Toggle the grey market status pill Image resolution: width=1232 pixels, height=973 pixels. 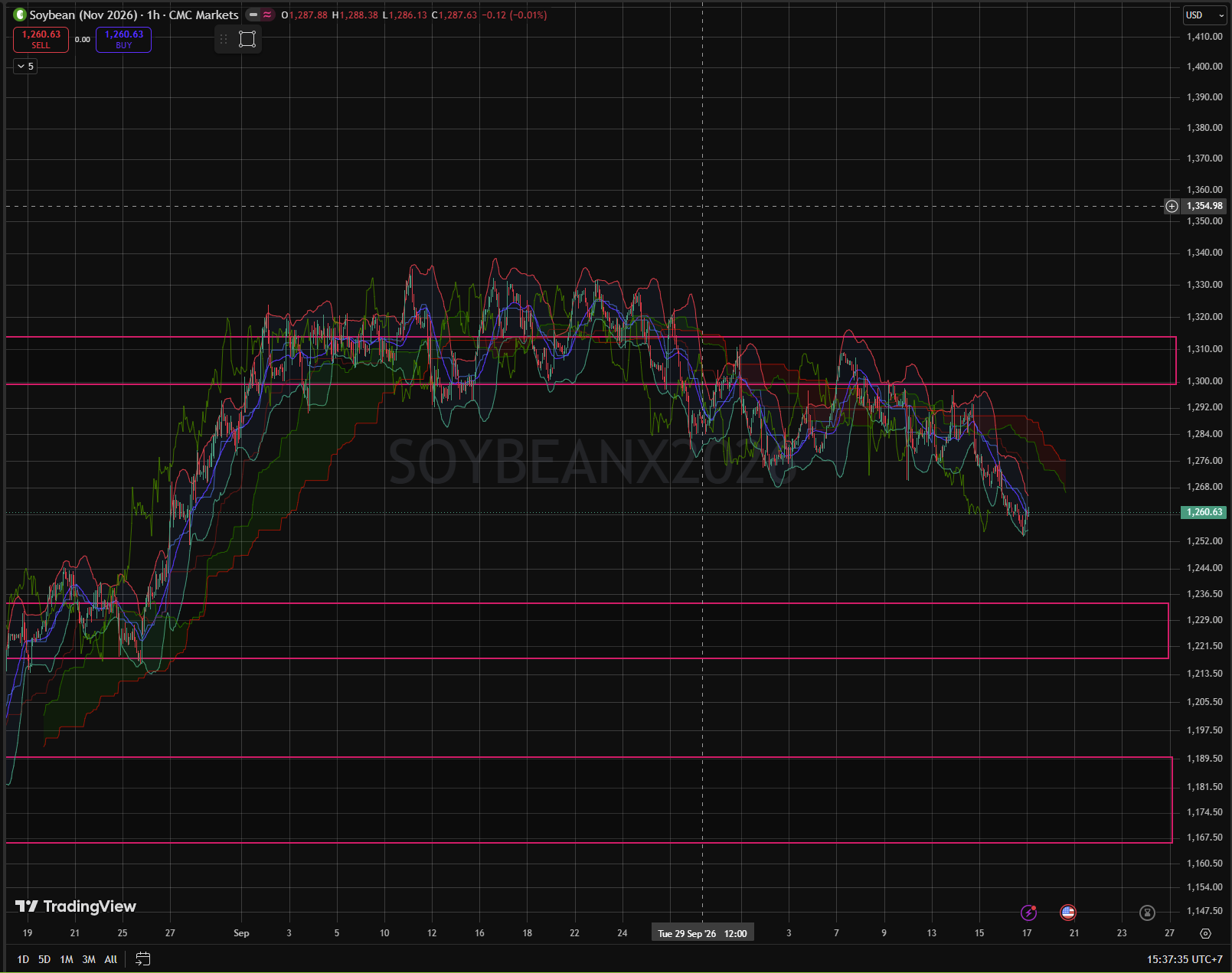(x=253, y=15)
